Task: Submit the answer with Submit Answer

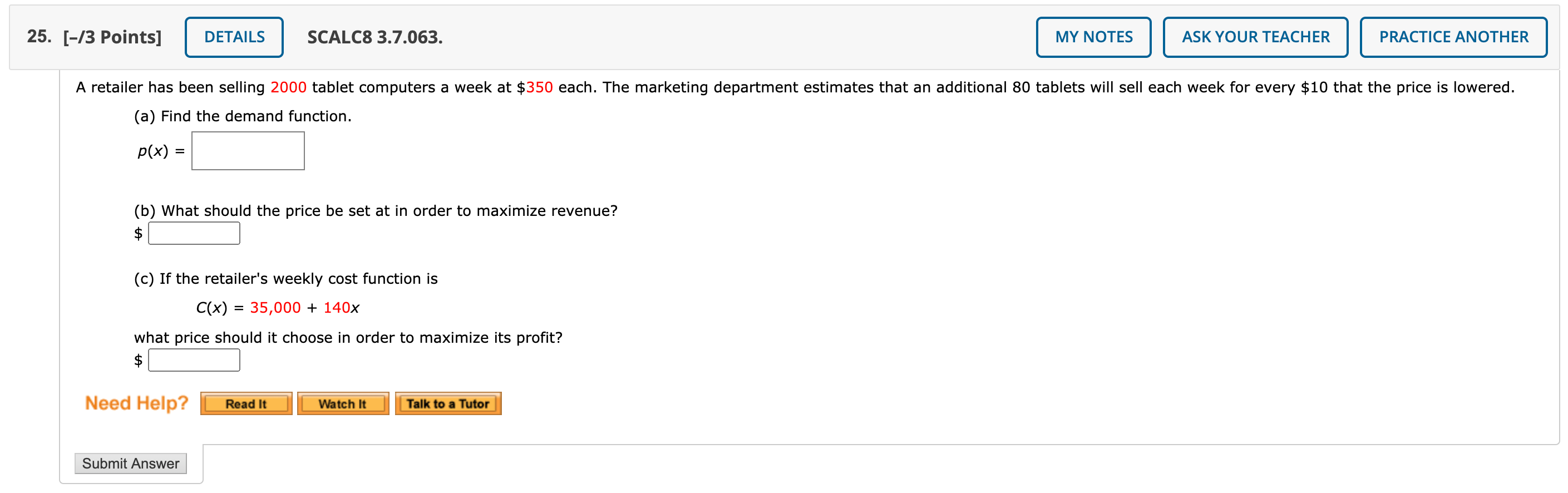Action: 130,463
